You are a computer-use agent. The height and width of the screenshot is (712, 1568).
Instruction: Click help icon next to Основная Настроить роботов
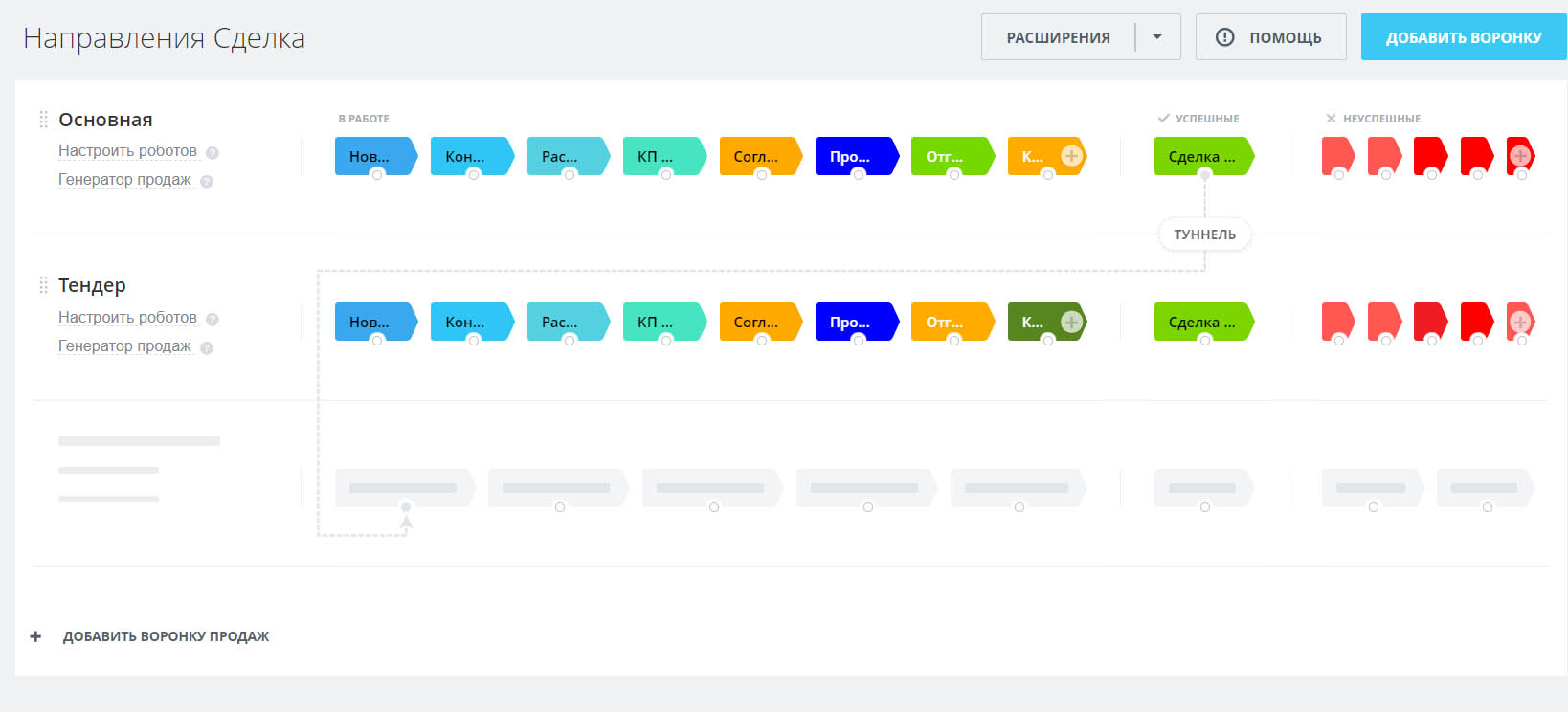point(213,153)
